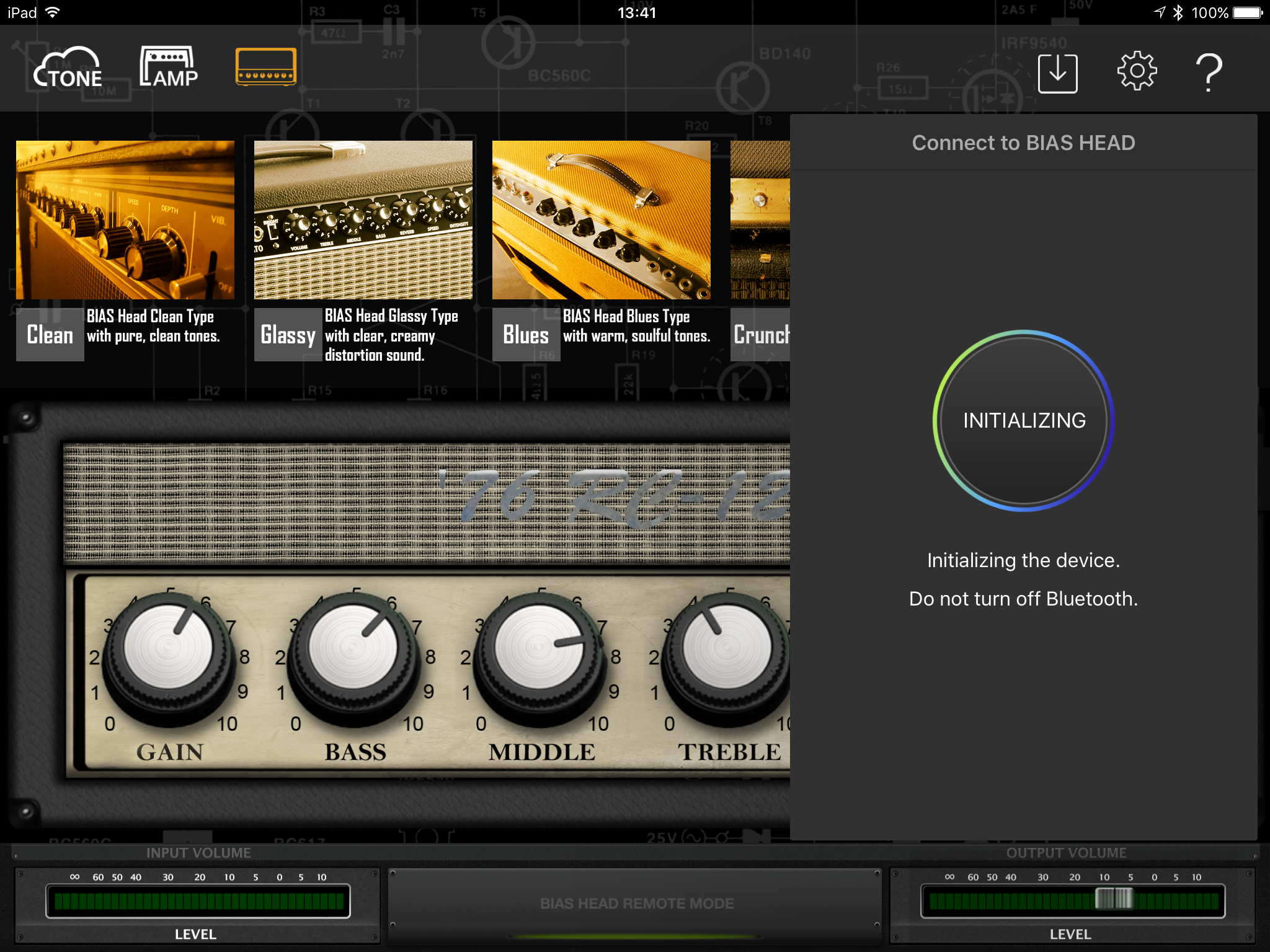Tap the download/import icon
This screenshot has height=952, width=1270.
pyautogui.click(x=1057, y=73)
